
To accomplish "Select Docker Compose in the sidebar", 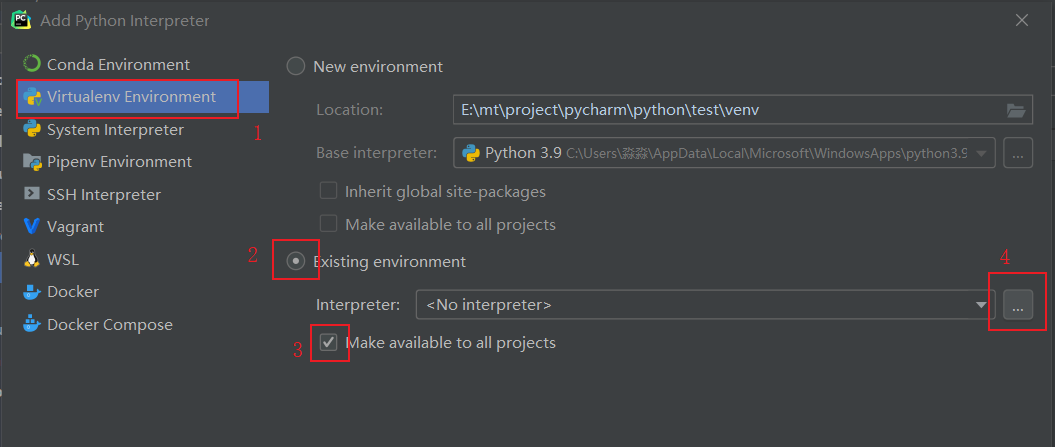I will (109, 324).
